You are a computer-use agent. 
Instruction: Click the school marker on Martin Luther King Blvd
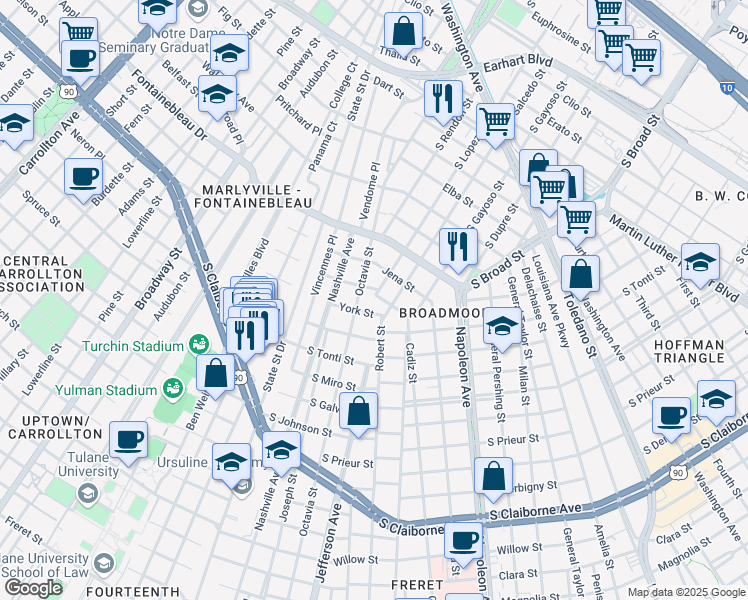700,265
